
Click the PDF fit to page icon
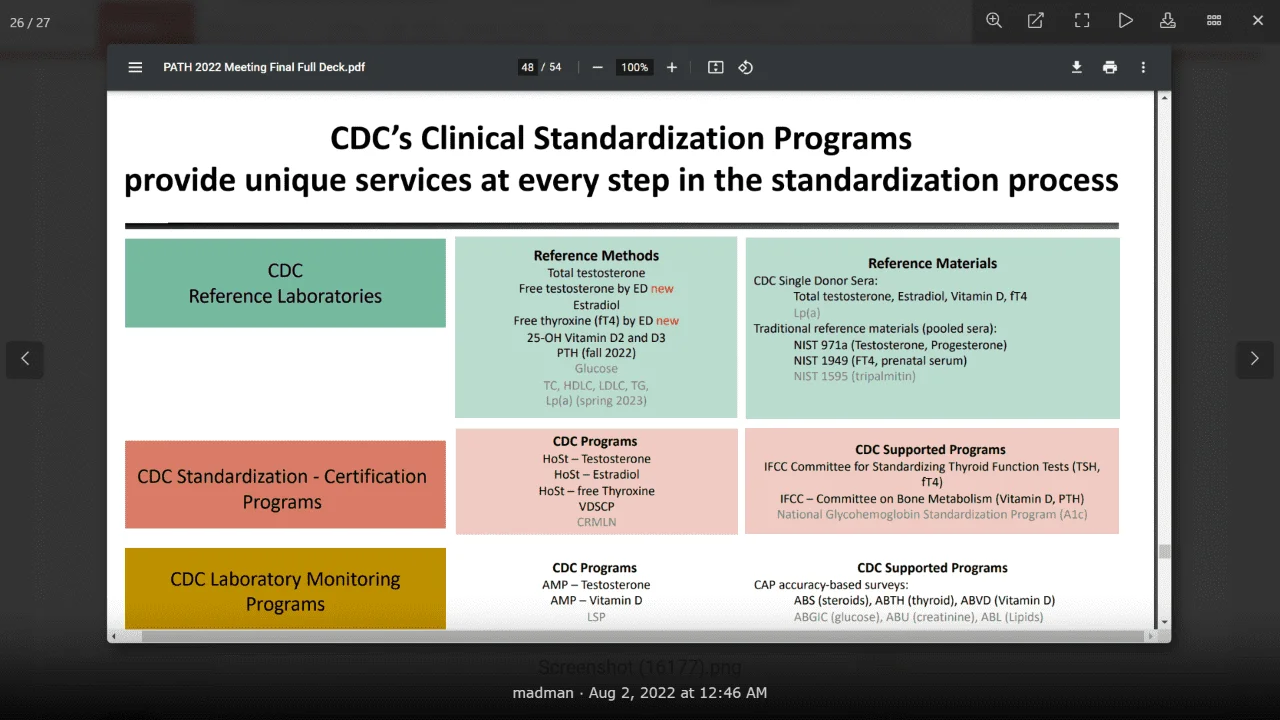(716, 68)
